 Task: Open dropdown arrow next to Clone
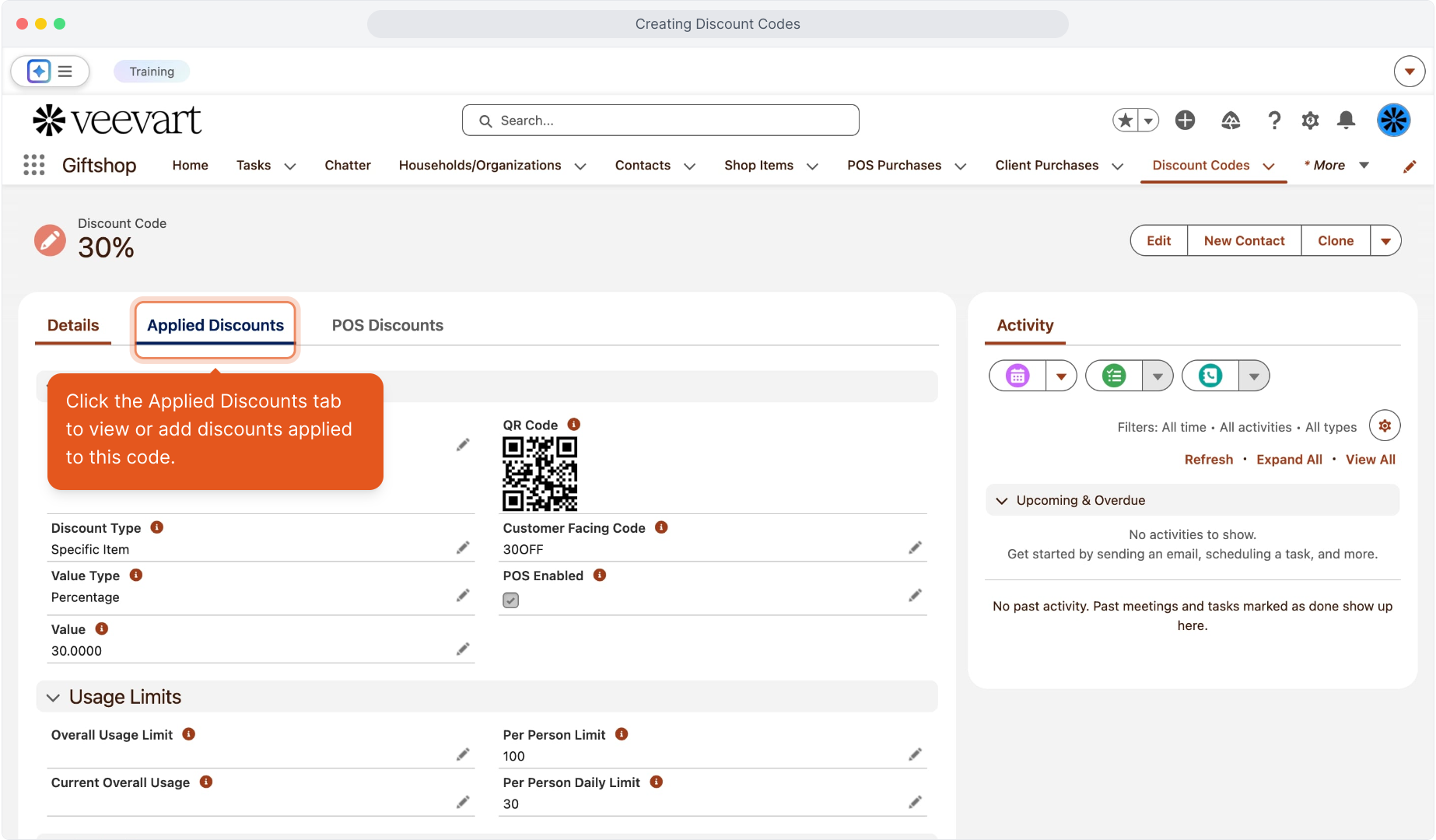point(1385,241)
